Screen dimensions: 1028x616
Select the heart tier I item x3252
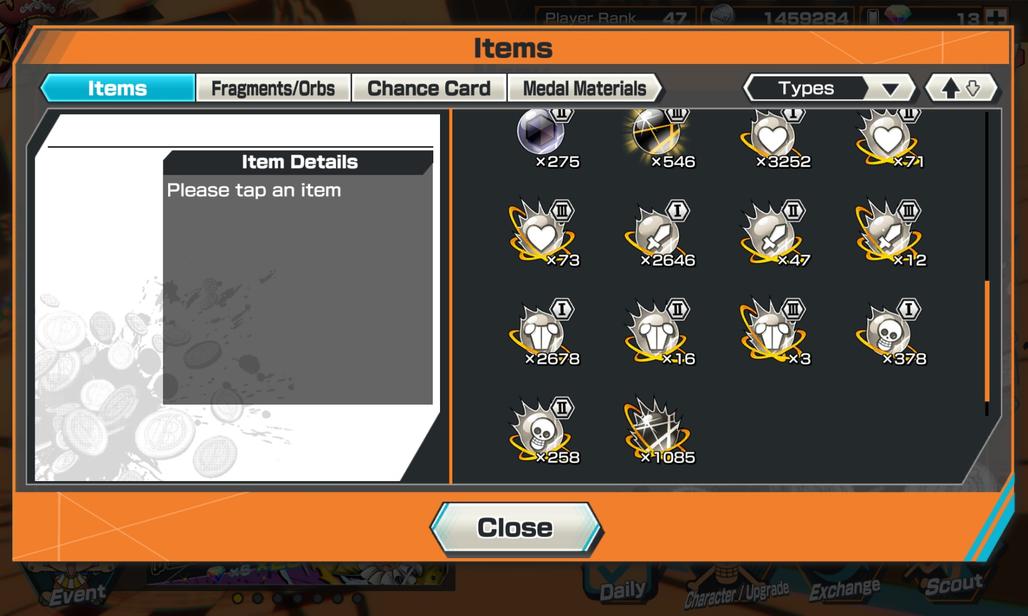[777, 137]
